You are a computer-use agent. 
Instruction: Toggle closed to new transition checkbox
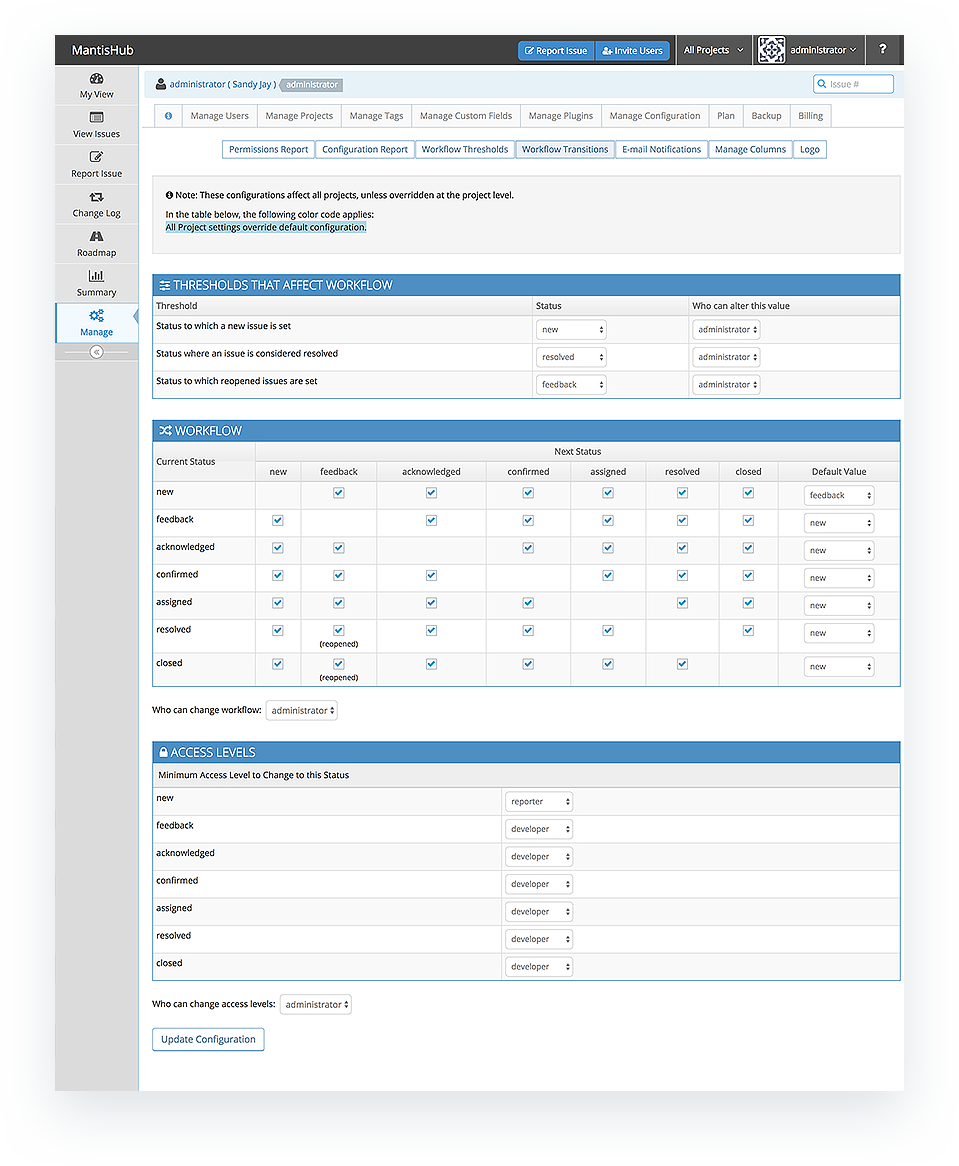[x=278, y=664]
